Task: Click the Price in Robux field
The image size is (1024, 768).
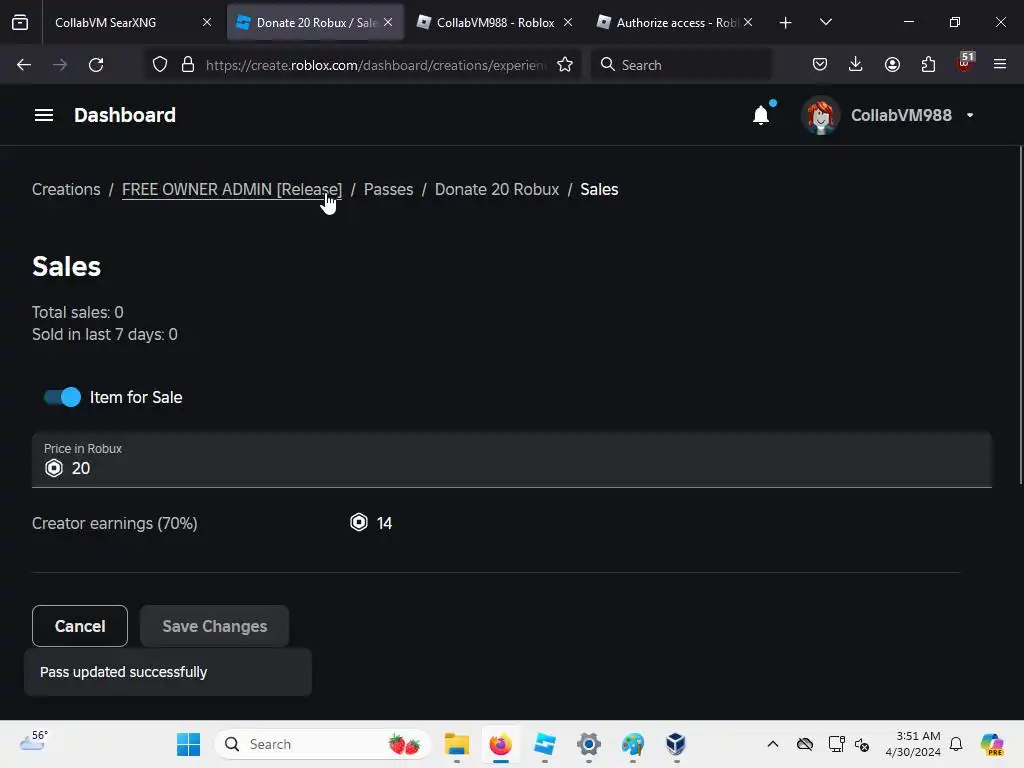Action: (x=511, y=460)
